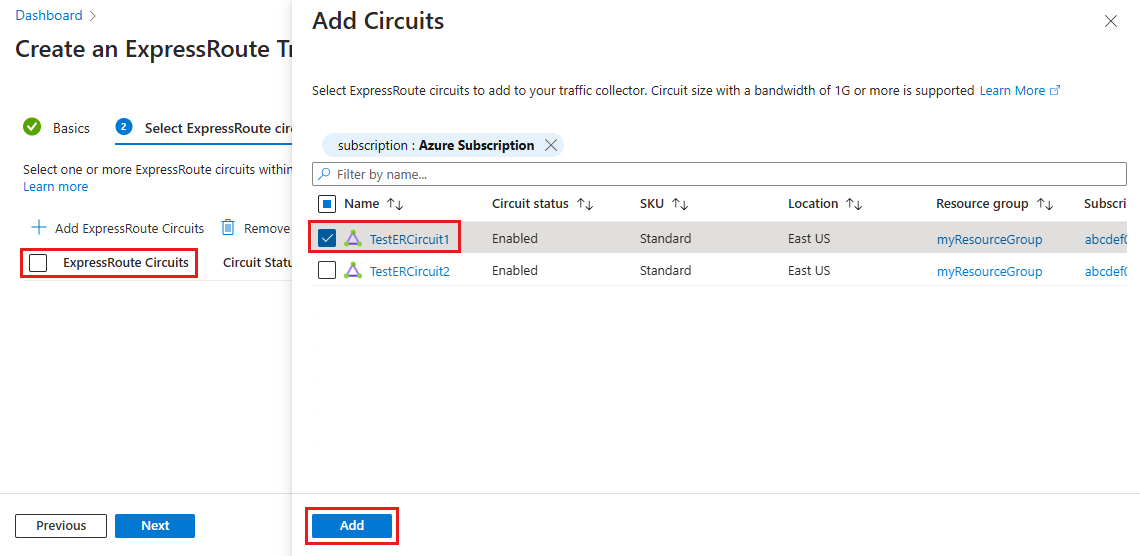
Task: Open the Learn more link under circuits description
Action: coord(55,187)
